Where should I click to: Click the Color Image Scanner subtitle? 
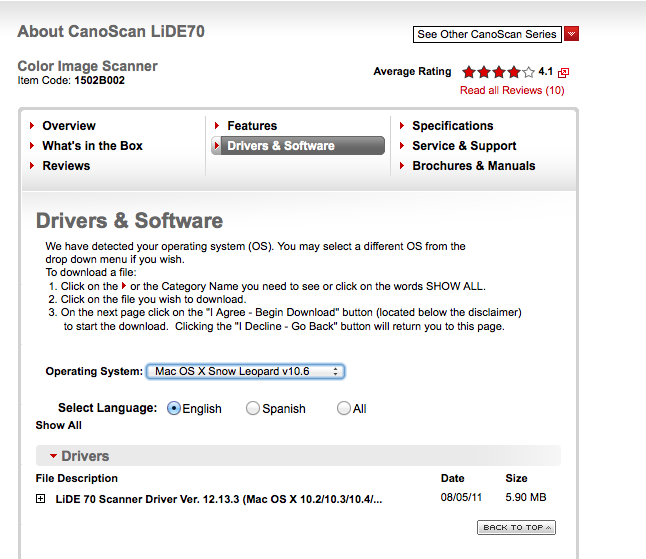pos(87,66)
